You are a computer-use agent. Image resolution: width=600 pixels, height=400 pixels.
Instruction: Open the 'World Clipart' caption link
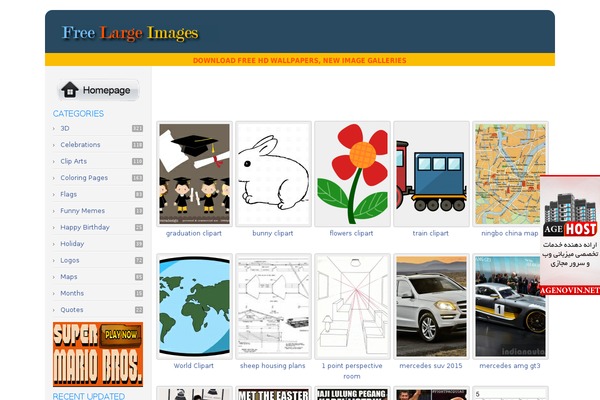click(194, 366)
